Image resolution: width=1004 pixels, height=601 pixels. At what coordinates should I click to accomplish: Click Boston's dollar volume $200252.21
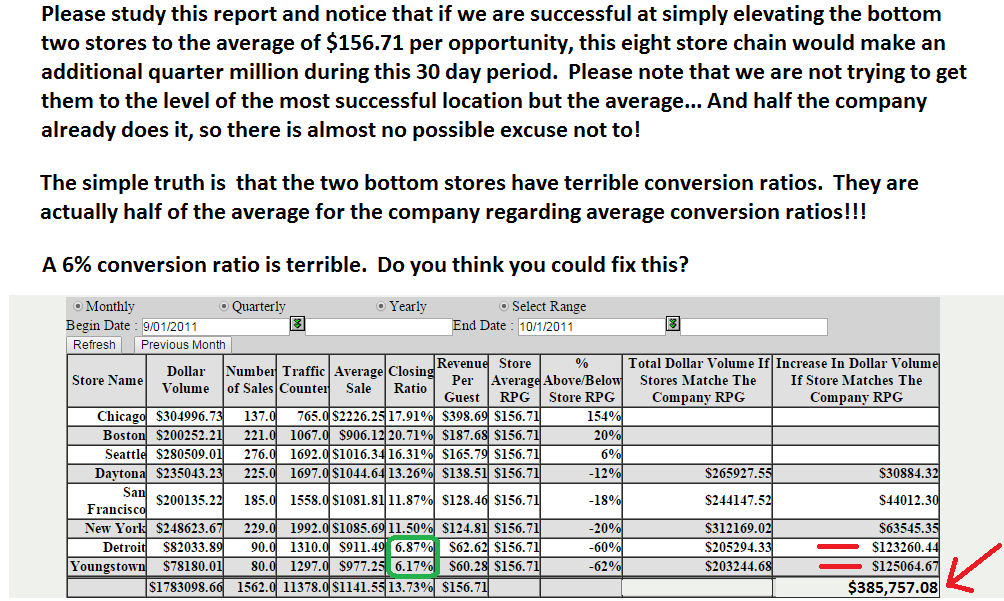tap(186, 436)
